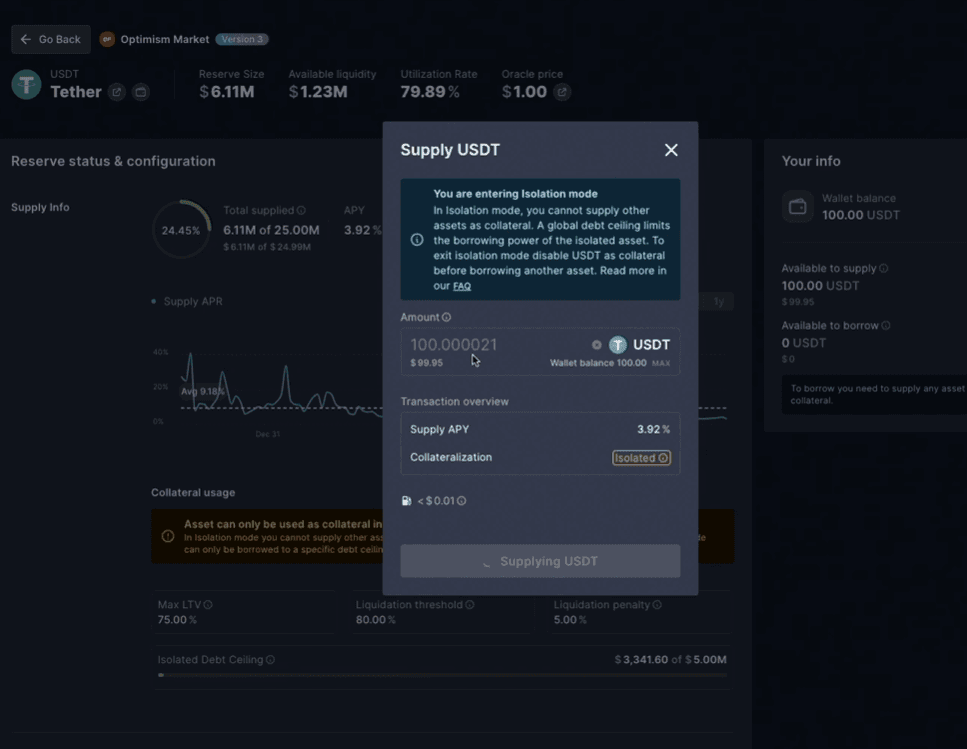This screenshot has height=749, width=967.
Task: Click MAX next to wallet balance
Action: click(x=661, y=363)
